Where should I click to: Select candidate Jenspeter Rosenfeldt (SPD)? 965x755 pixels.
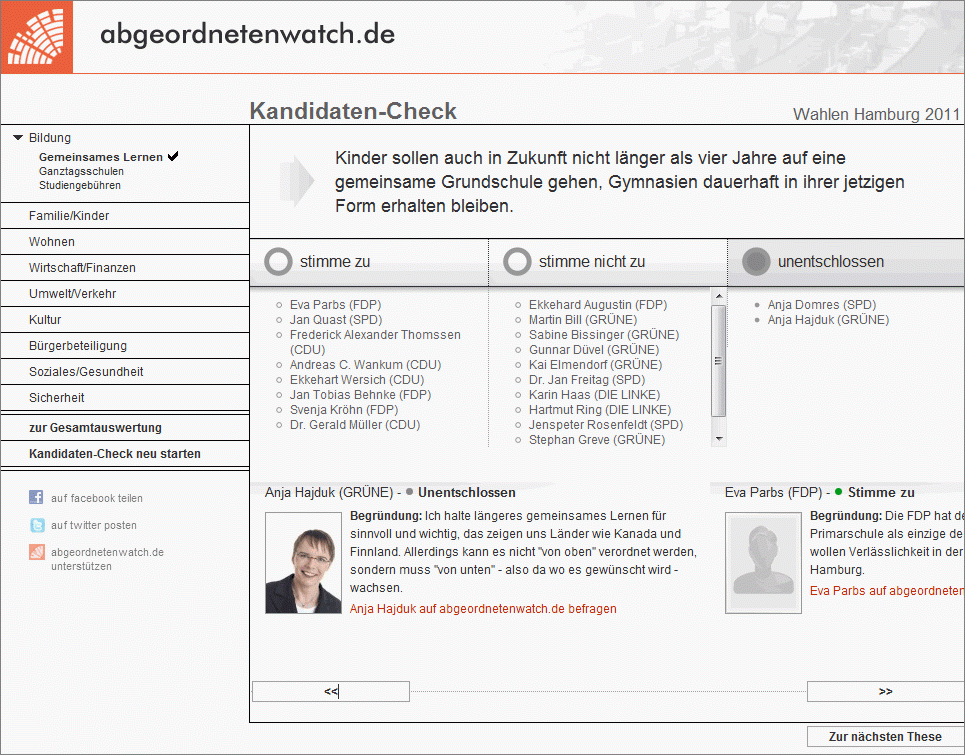click(606, 425)
